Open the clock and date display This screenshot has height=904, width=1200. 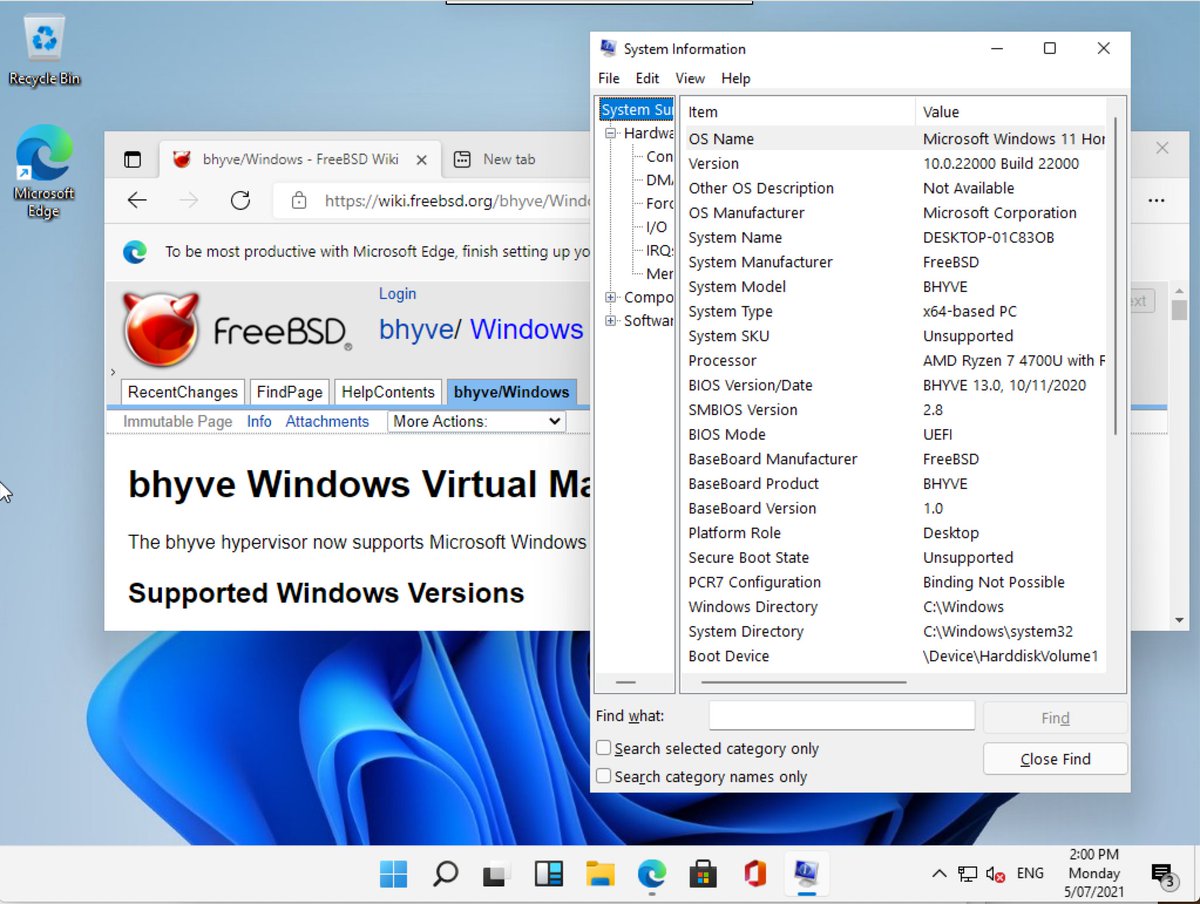(1094, 873)
